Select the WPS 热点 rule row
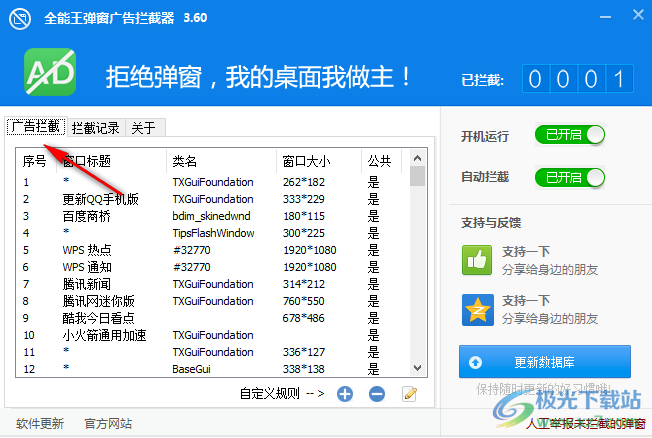Screen dimensions: 652x438 click(212, 250)
